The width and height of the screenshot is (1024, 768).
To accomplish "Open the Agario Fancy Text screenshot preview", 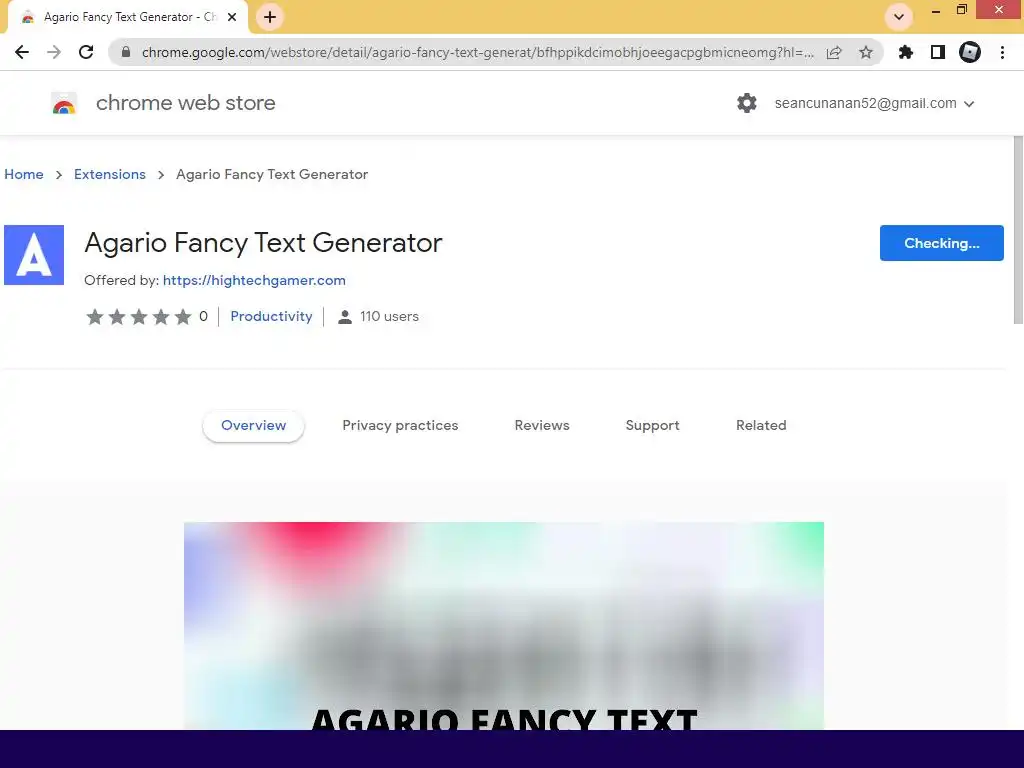I will [x=504, y=626].
